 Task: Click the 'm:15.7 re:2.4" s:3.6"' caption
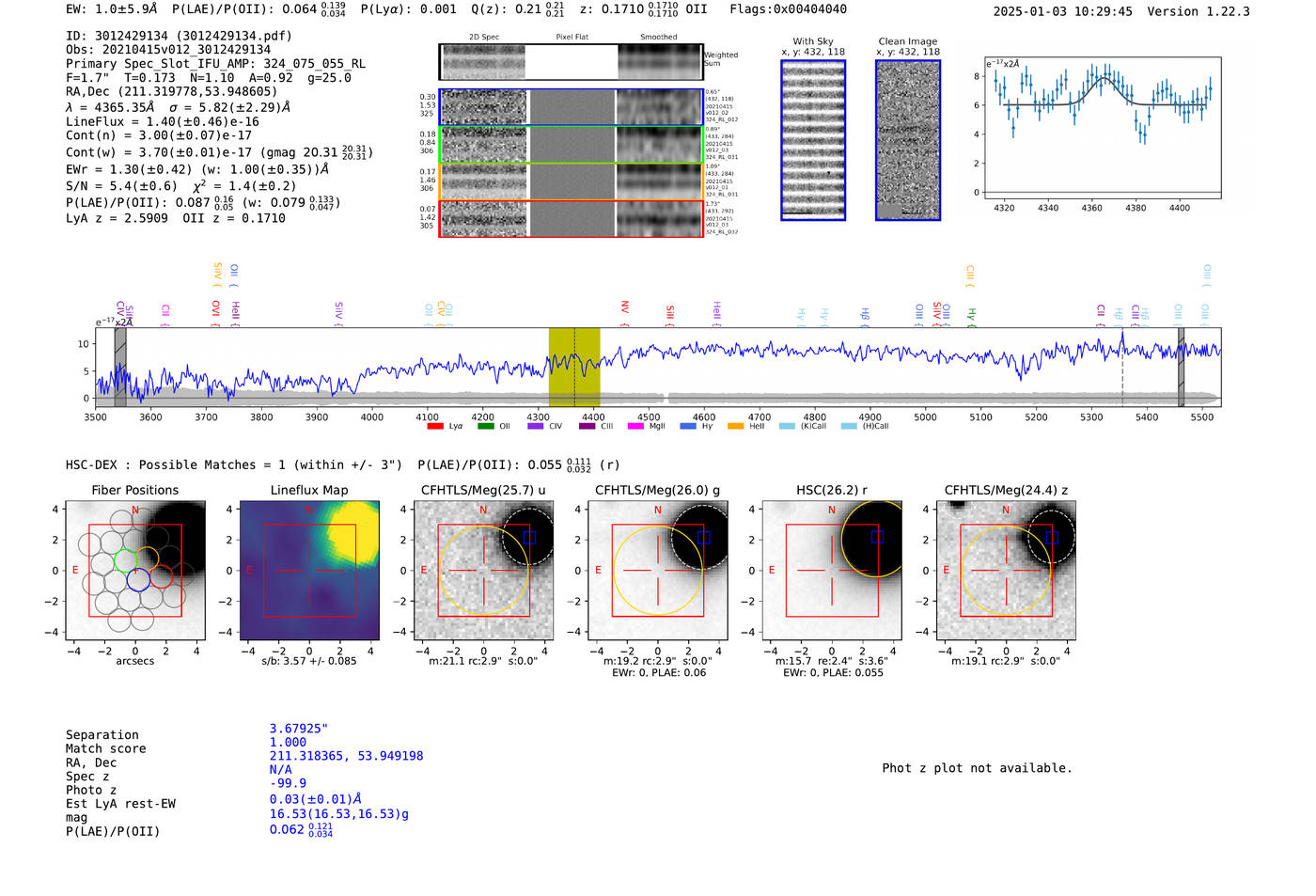[x=831, y=661]
